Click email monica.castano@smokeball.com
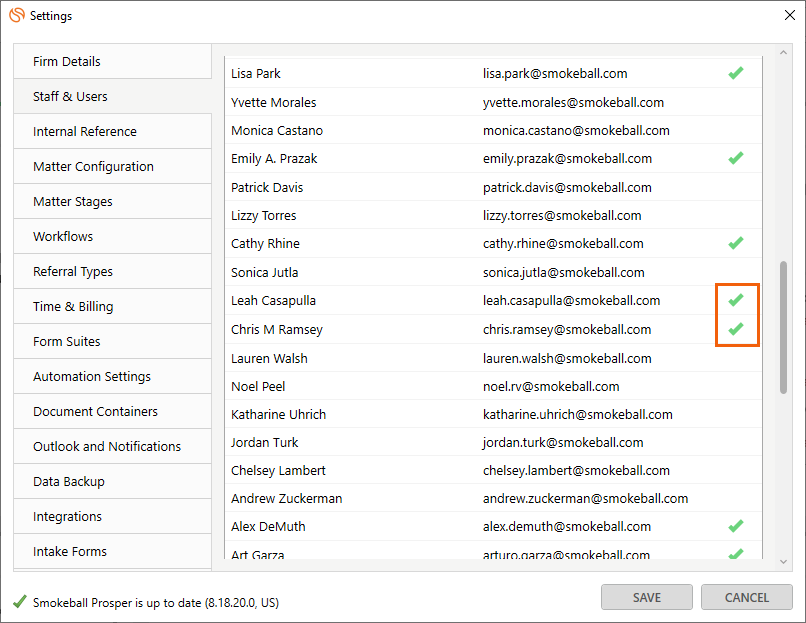Viewport: 806px width, 623px height. tap(576, 131)
